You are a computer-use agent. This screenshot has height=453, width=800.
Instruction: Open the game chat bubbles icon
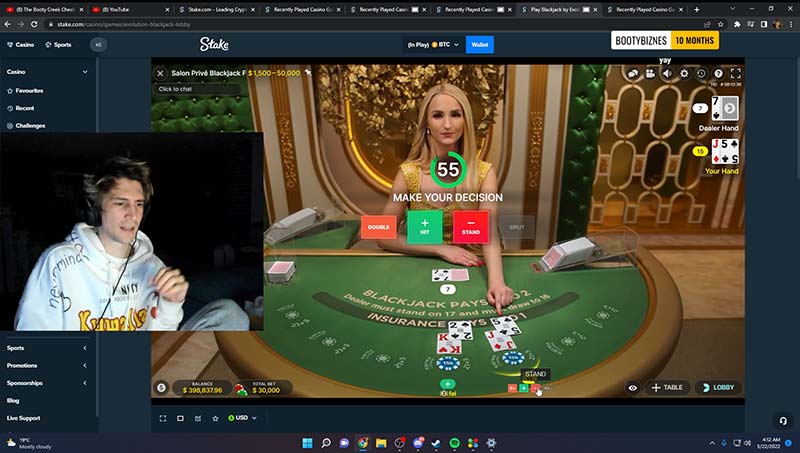click(633, 73)
